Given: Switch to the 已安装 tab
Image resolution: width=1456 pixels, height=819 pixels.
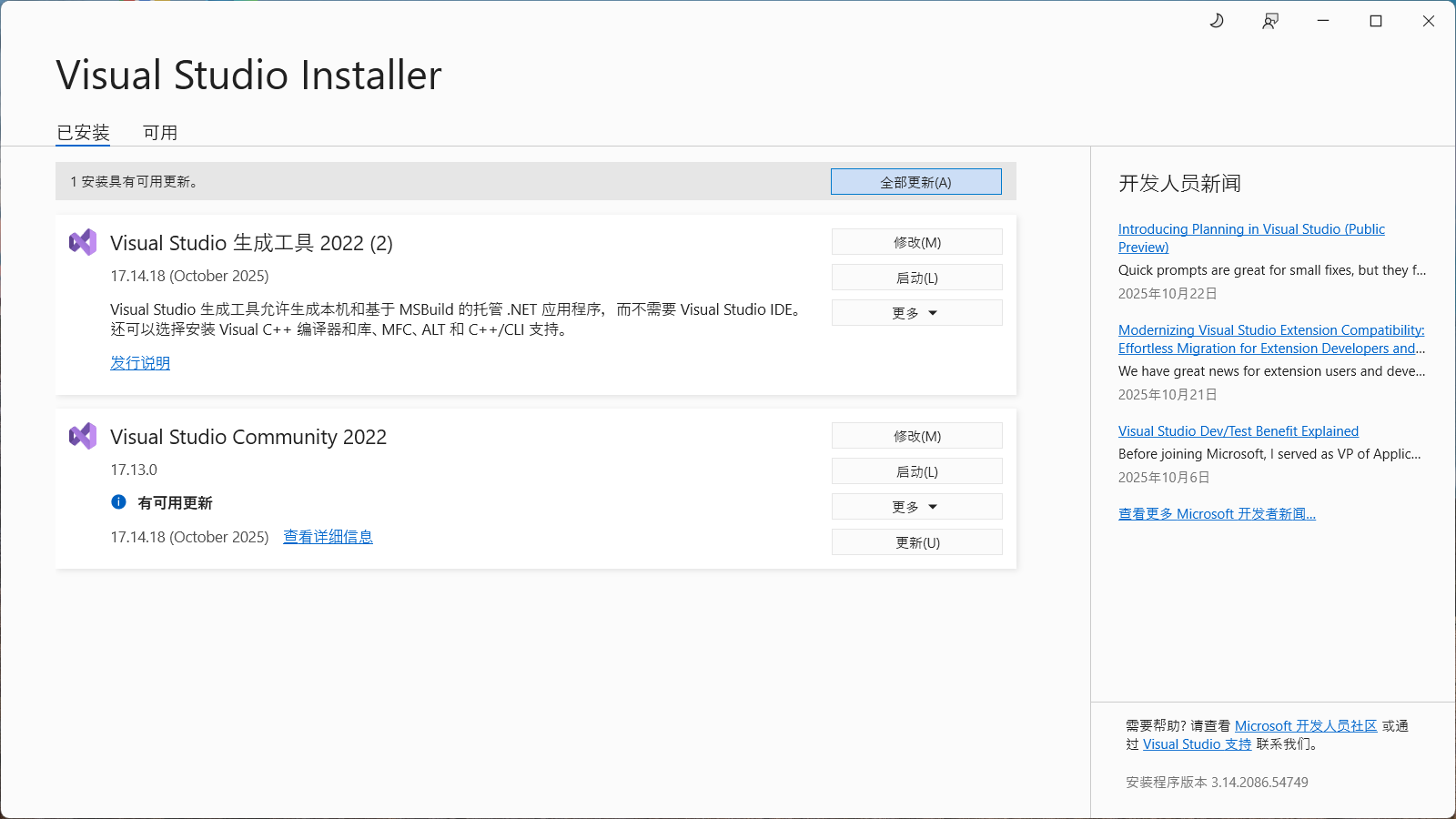Looking at the screenshot, I should 83,133.
